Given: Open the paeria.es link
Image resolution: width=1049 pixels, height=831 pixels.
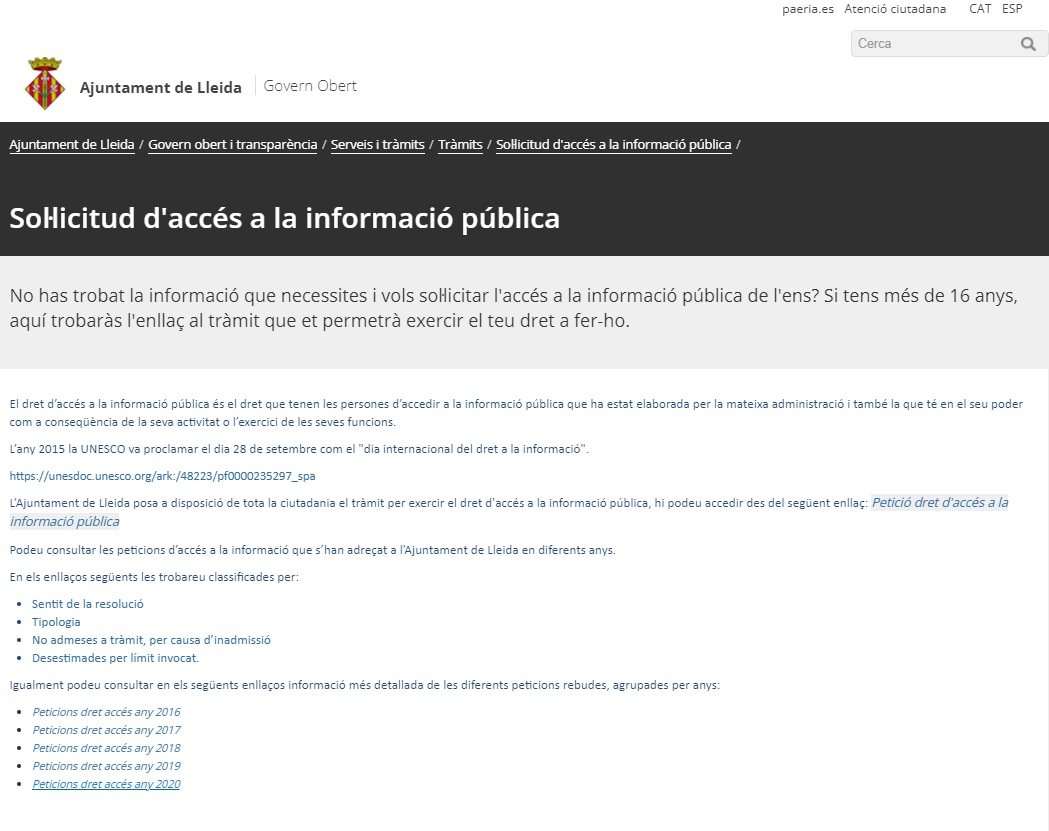Looking at the screenshot, I should pyautogui.click(x=808, y=9).
